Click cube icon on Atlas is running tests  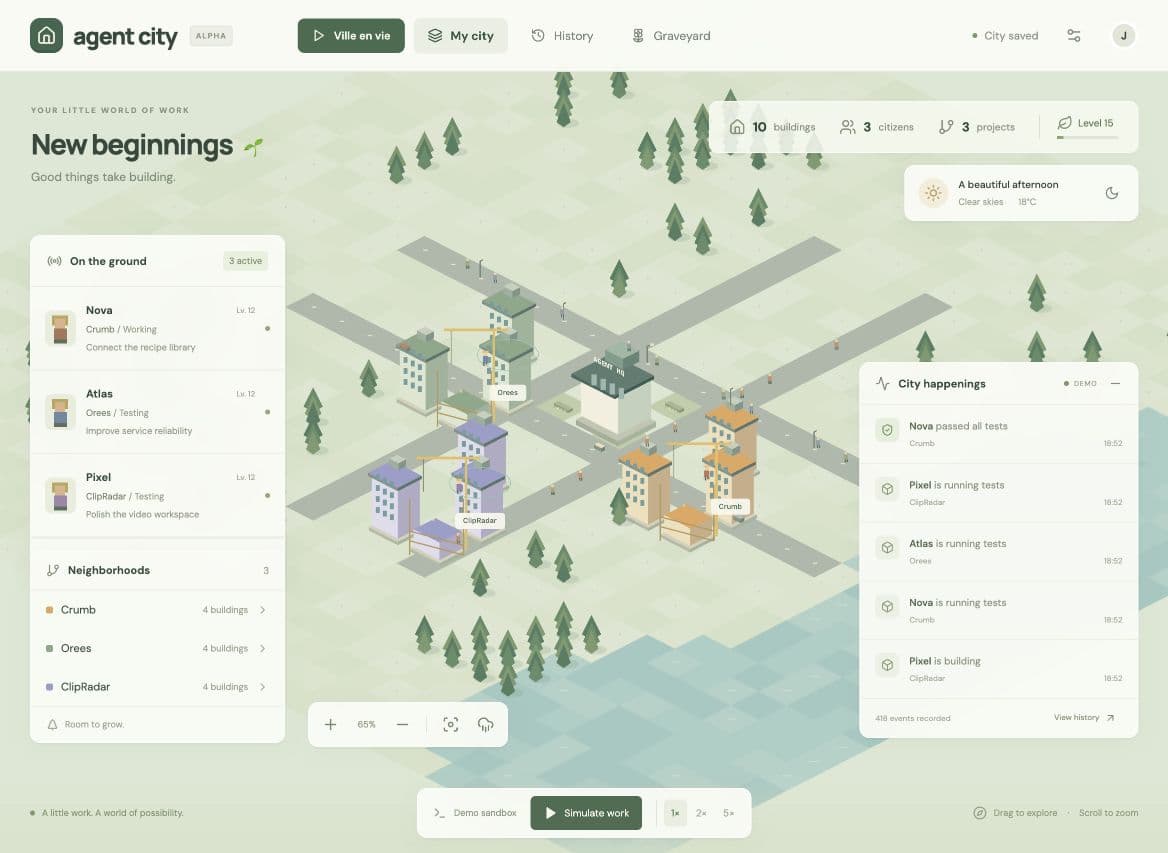[x=887, y=548]
